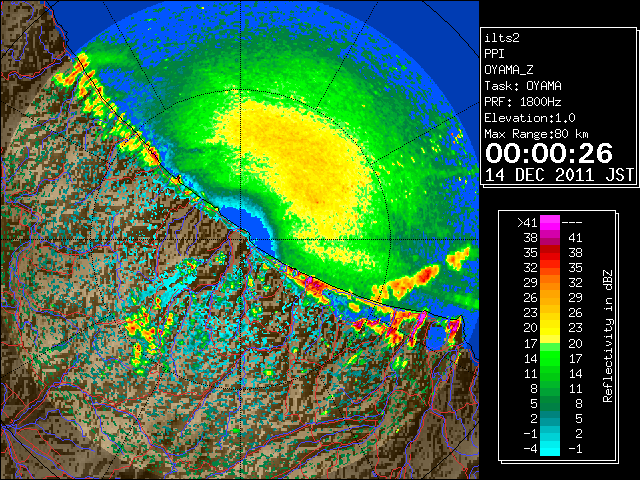The image size is (640, 480).
Task: Click the 00:00:26 timestamp
Action: (x=549, y=153)
